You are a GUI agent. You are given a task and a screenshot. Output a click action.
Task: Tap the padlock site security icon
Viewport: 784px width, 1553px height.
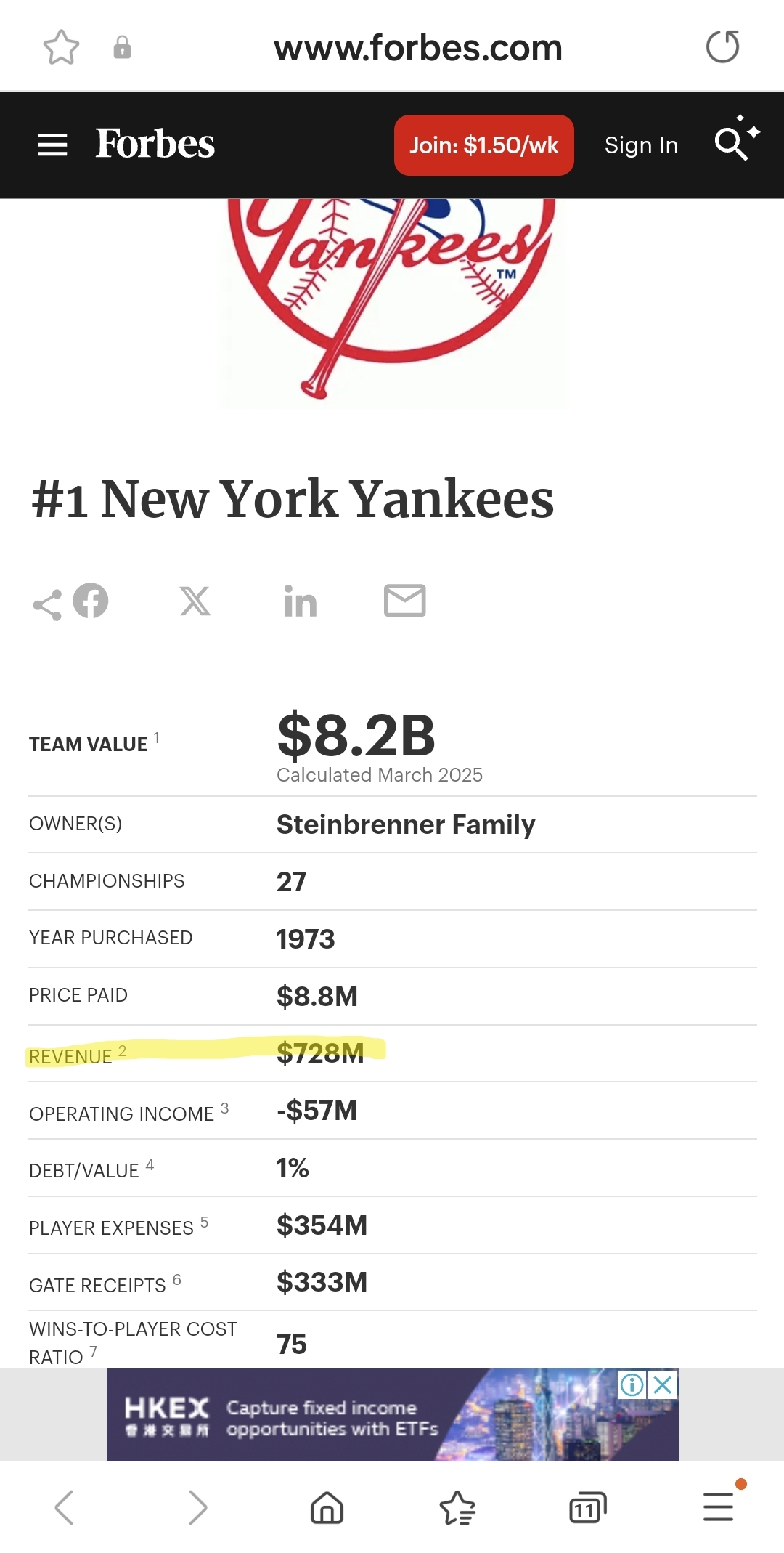tap(122, 48)
